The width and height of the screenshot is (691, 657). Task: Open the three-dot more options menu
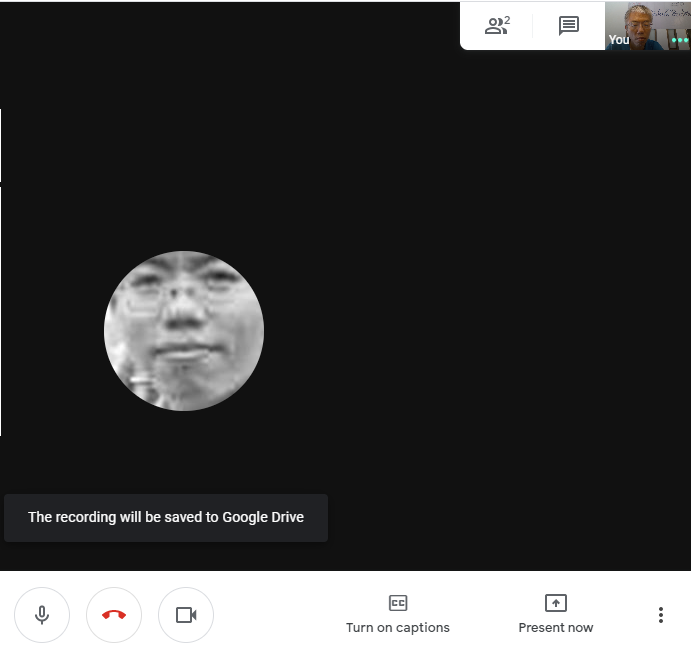pos(661,615)
